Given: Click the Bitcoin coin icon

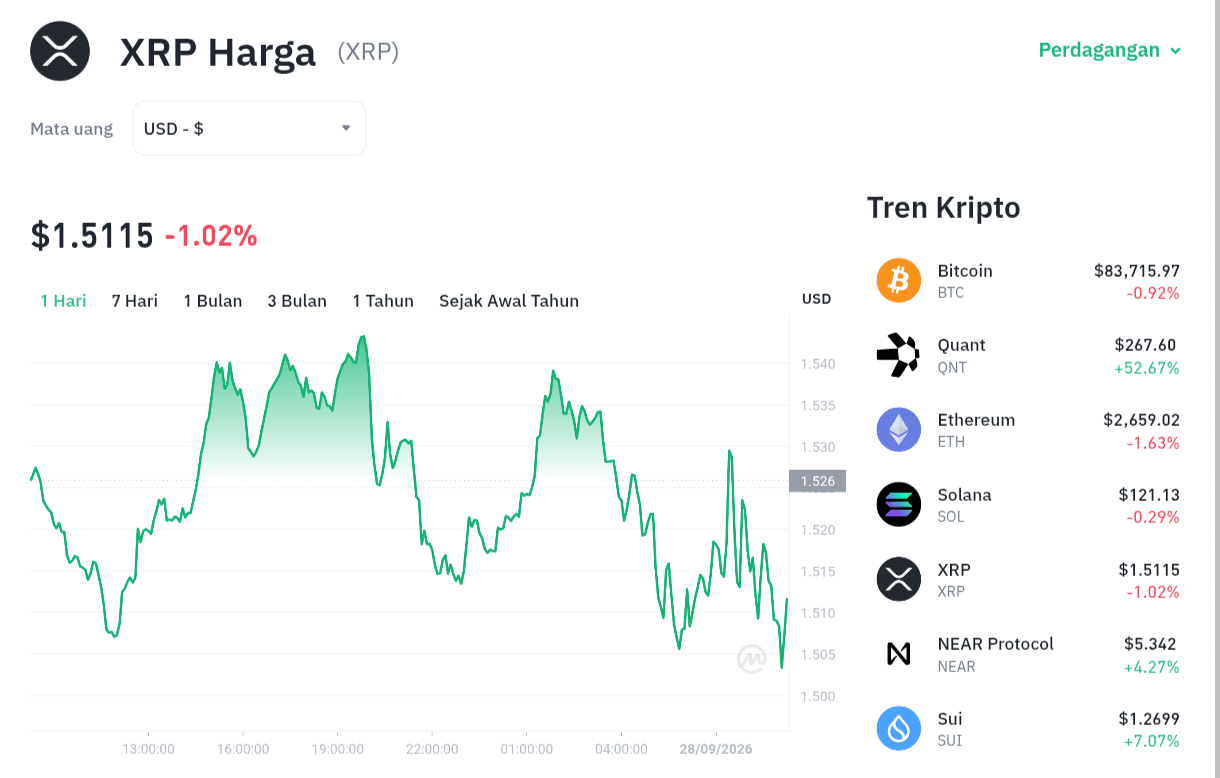Looking at the screenshot, I should click(x=898, y=280).
